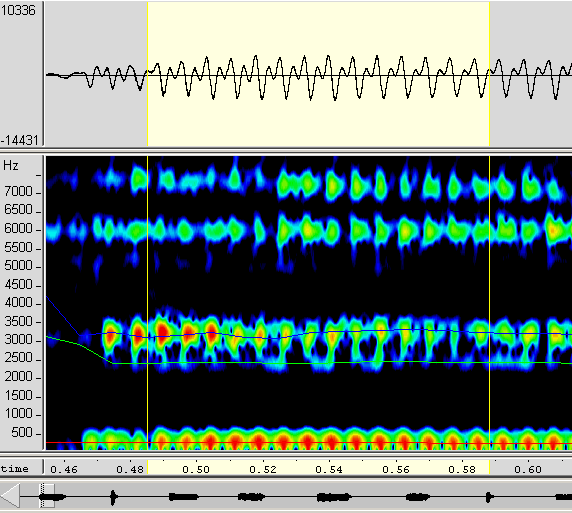Click the 1000 frequency axis label
The height and width of the screenshot is (513, 572).
tap(18, 414)
